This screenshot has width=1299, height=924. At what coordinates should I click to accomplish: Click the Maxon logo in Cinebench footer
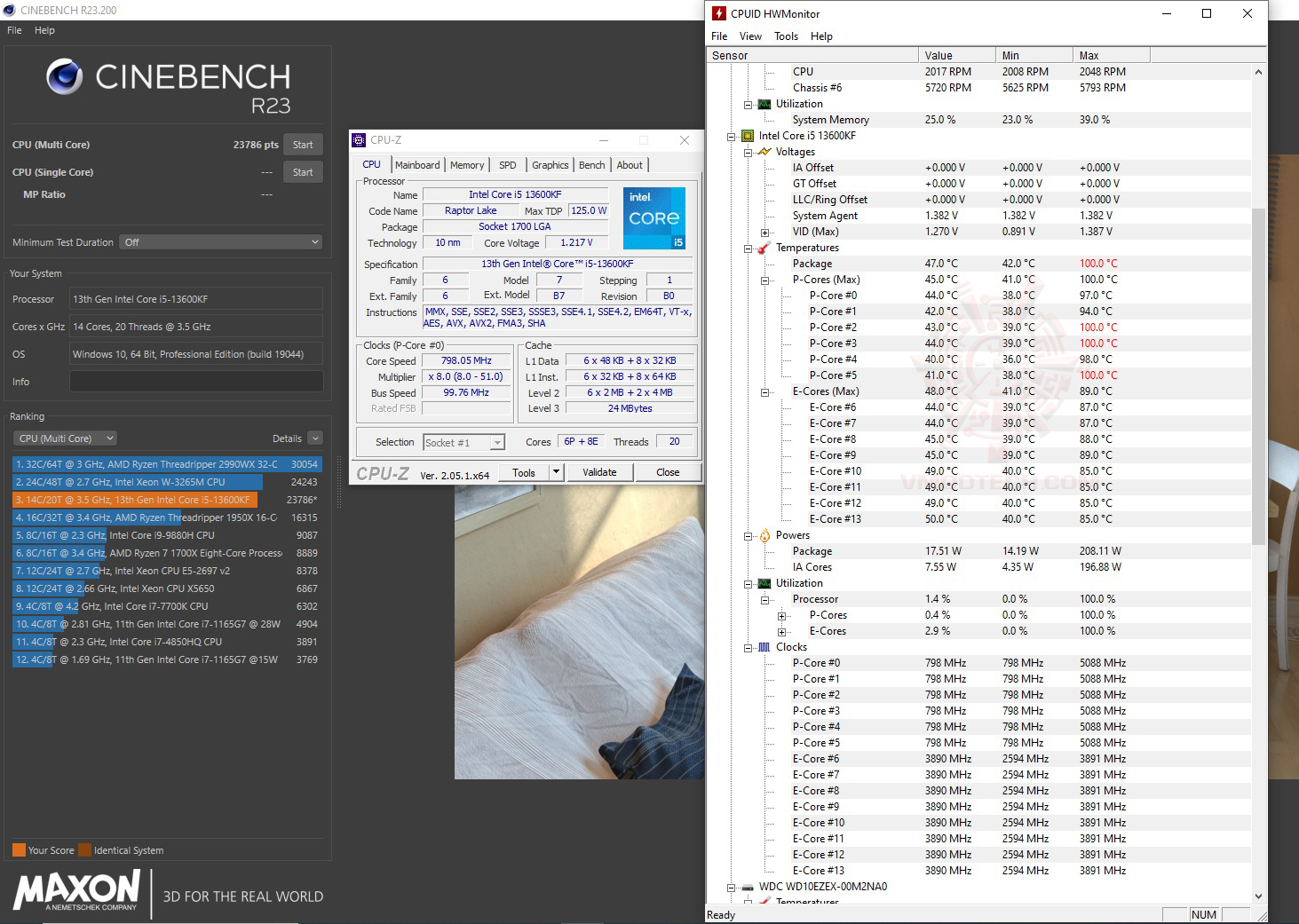click(77, 890)
